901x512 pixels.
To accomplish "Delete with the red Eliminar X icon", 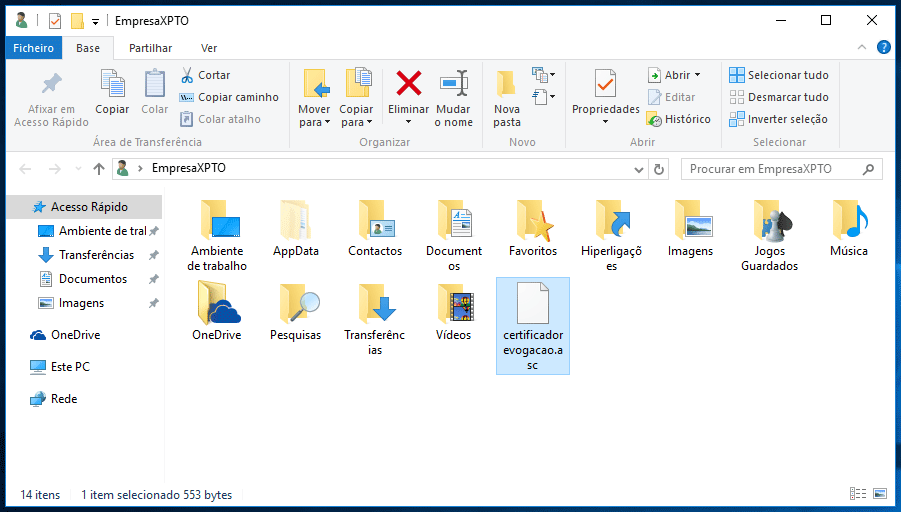I will pyautogui.click(x=409, y=83).
